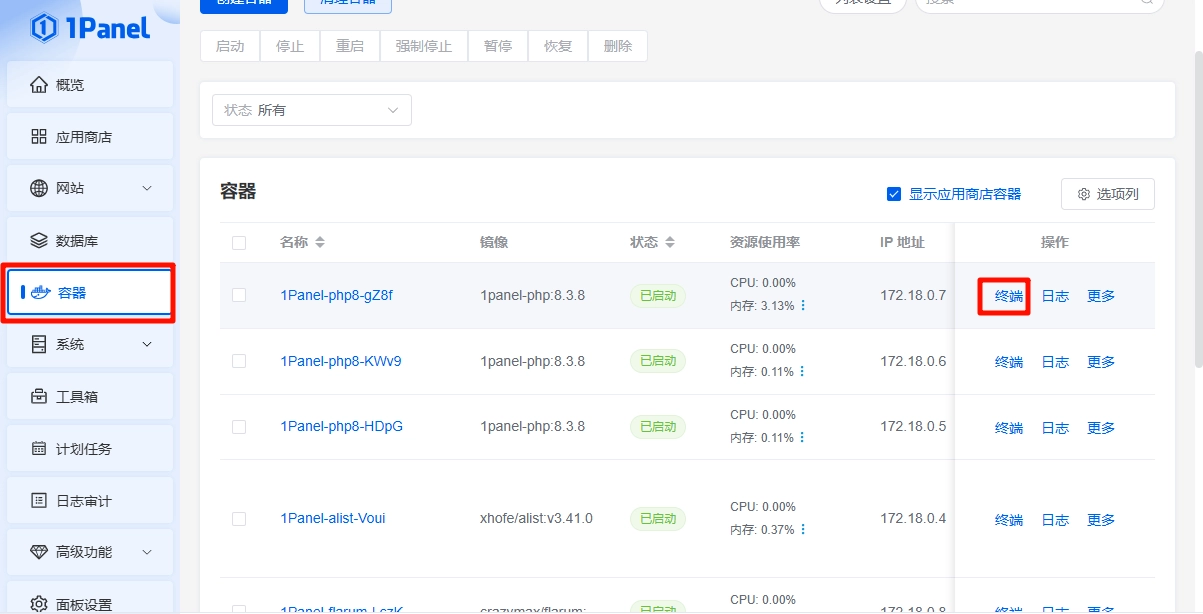Open 终端 for 1Panel-alist-Voui container

(x=1008, y=520)
